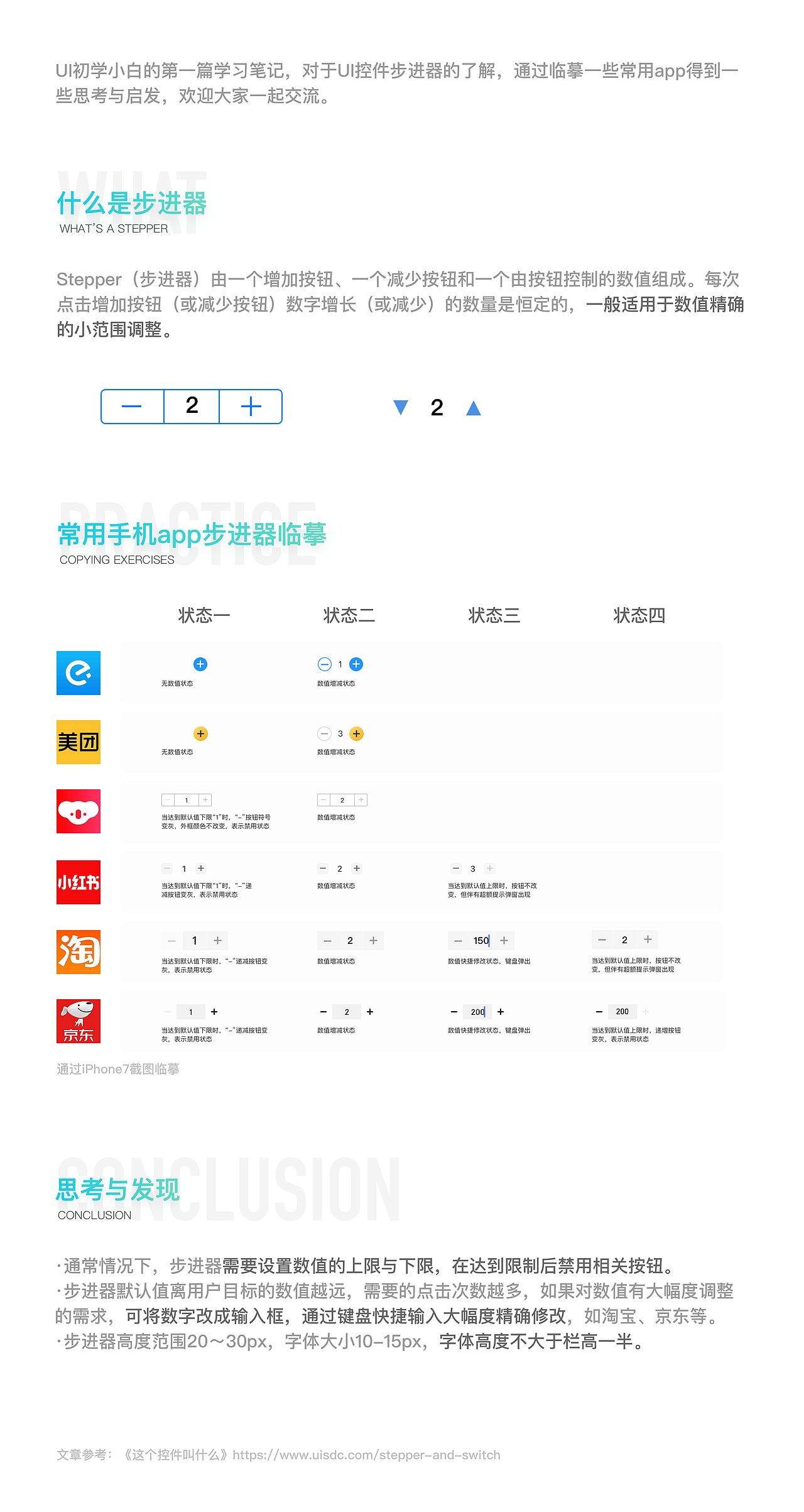The image size is (804, 1512).
Task: Click disabled minus in 小红书 状态一 stepper
Action: click(167, 868)
